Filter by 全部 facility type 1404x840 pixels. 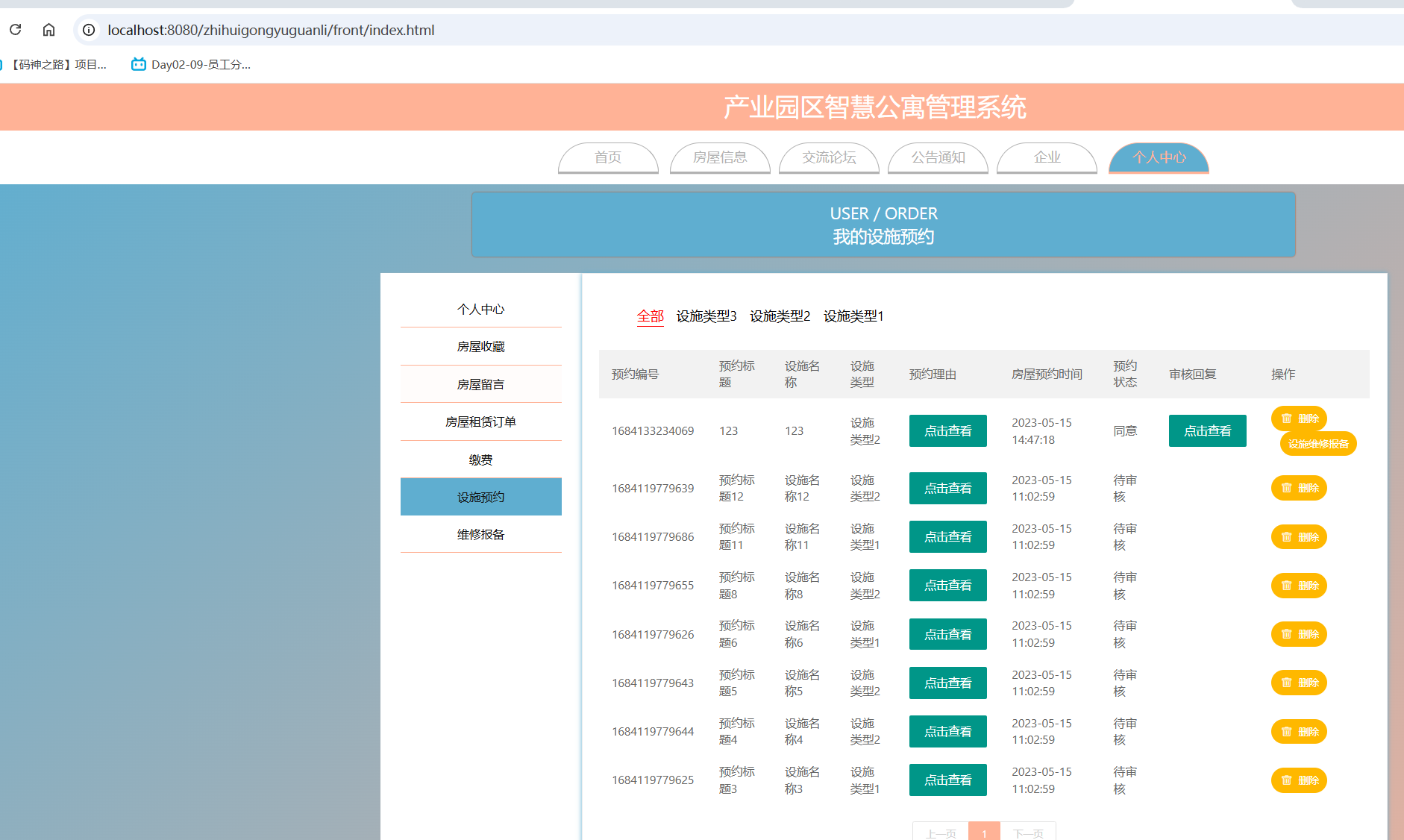pyautogui.click(x=651, y=316)
